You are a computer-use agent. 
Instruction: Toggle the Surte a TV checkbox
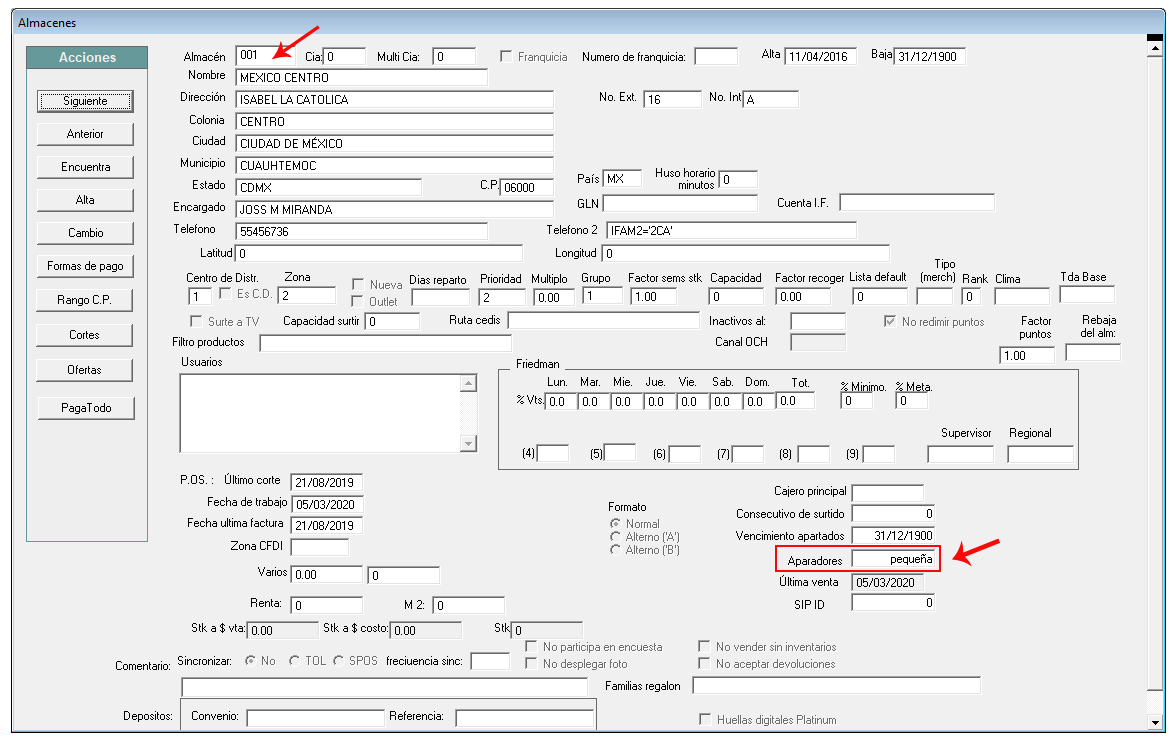(x=196, y=321)
